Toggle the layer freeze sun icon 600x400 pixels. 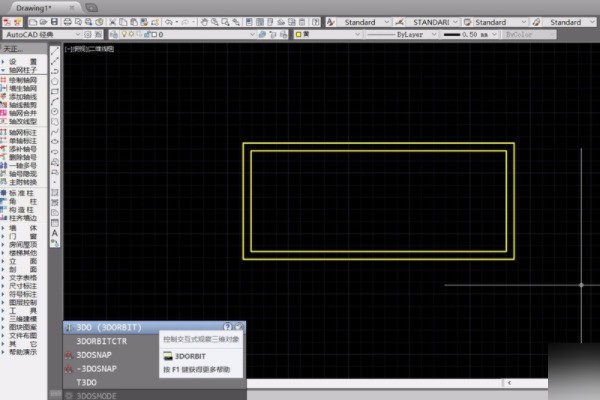pos(131,34)
